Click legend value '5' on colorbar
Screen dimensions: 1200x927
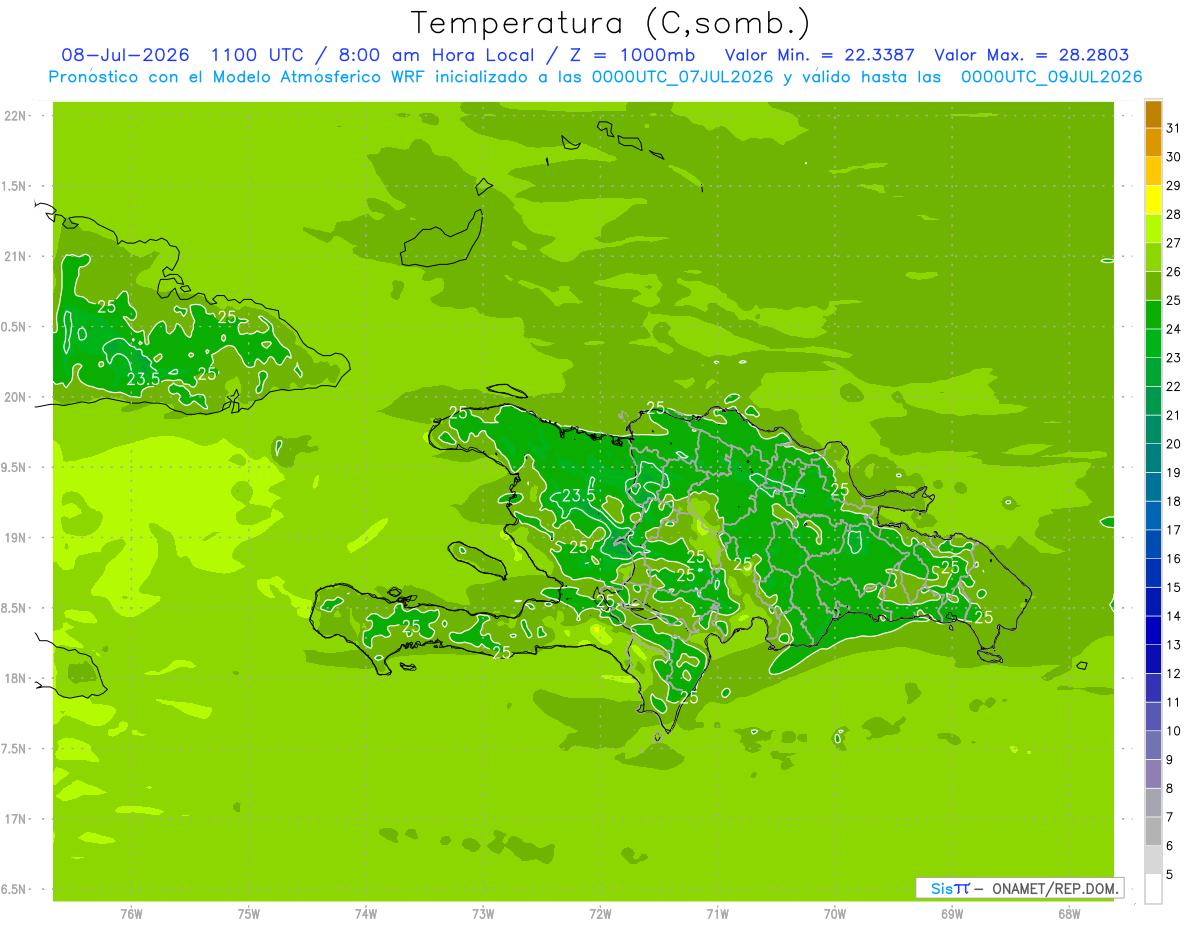tap(1171, 874)
